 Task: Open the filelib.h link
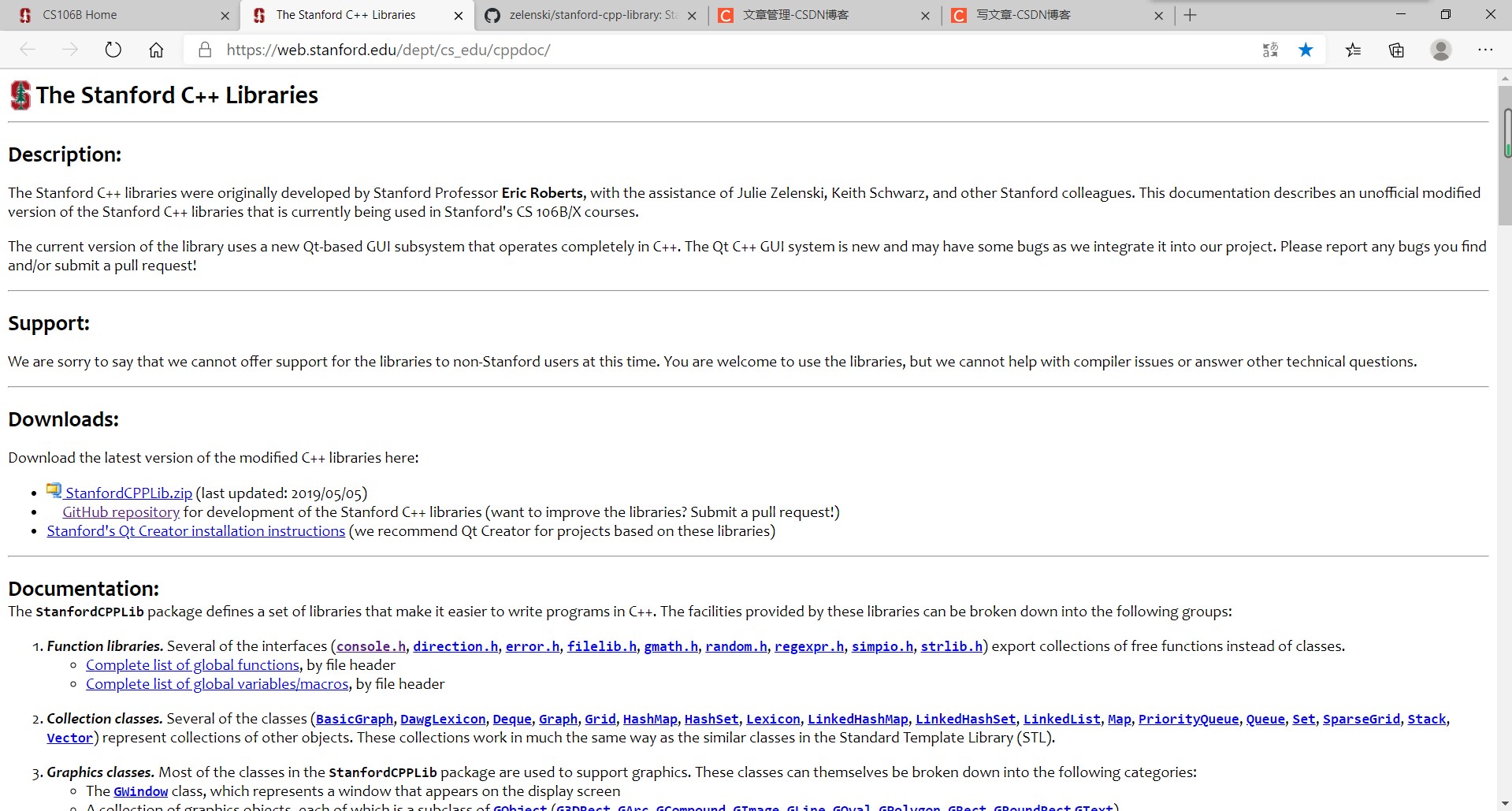coord(602,646)
